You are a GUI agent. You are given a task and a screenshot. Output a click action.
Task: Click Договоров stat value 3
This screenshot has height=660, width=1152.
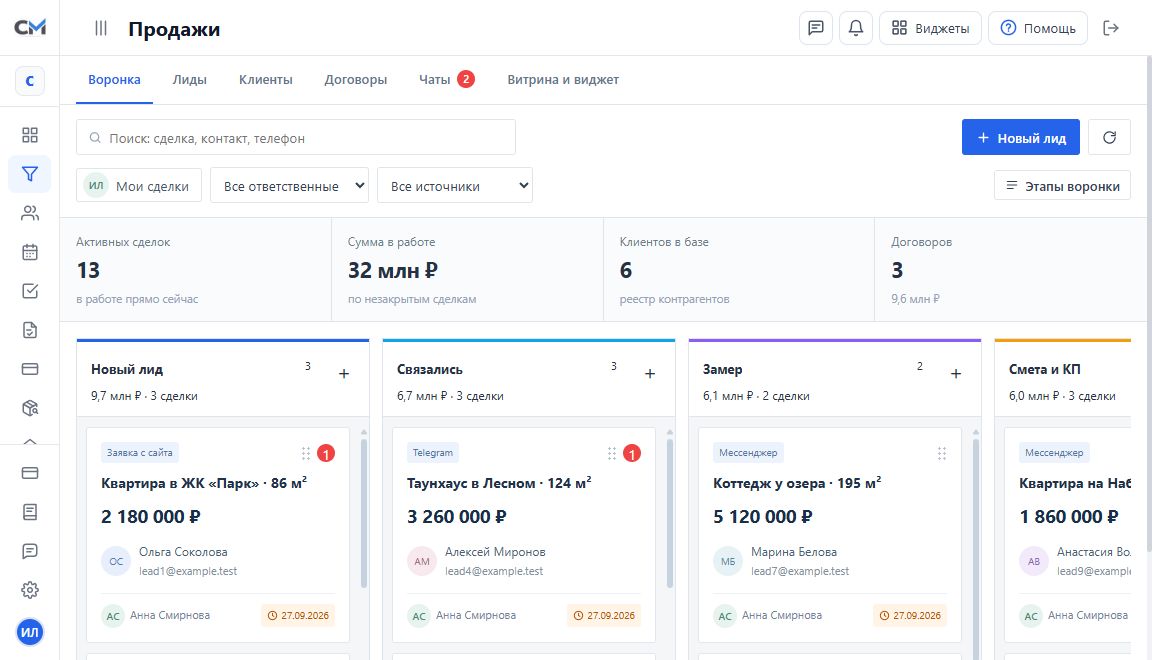click(897, 270)
